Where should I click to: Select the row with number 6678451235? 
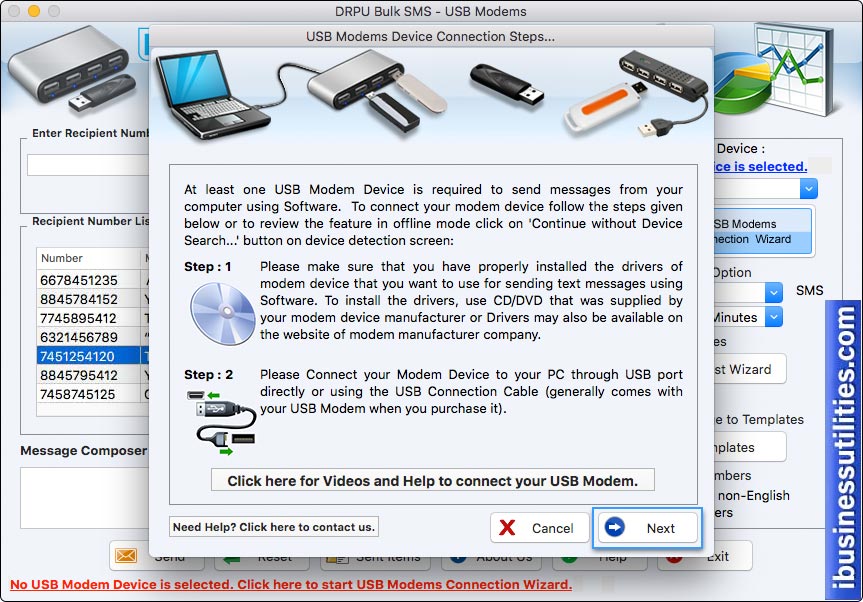pos(93,280)
